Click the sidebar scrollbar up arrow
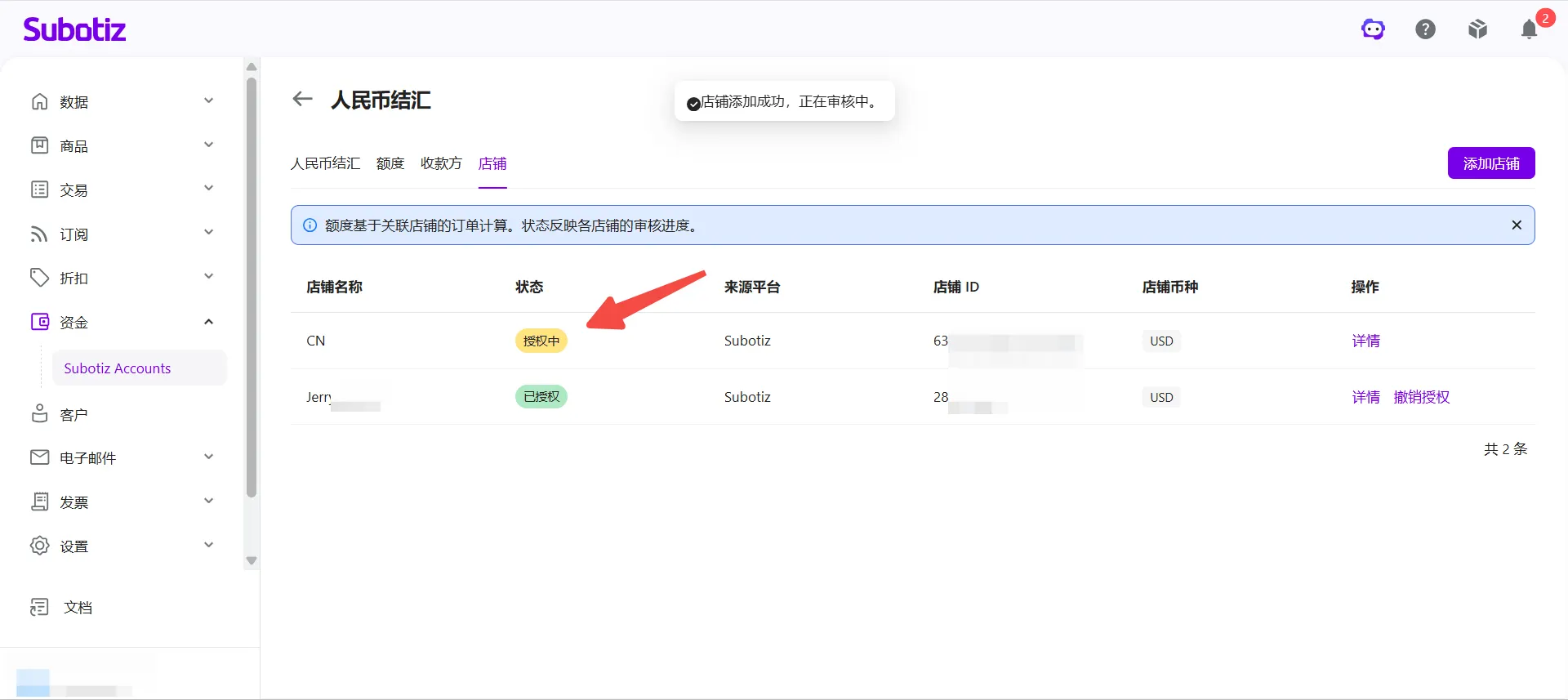This screenshot has width=1568, height=700. (252, 67)
